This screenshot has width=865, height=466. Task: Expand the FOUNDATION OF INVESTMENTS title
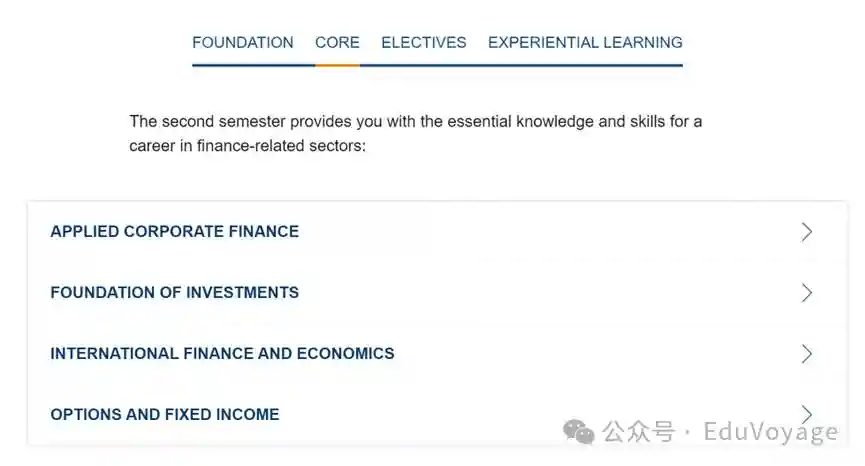175,293
